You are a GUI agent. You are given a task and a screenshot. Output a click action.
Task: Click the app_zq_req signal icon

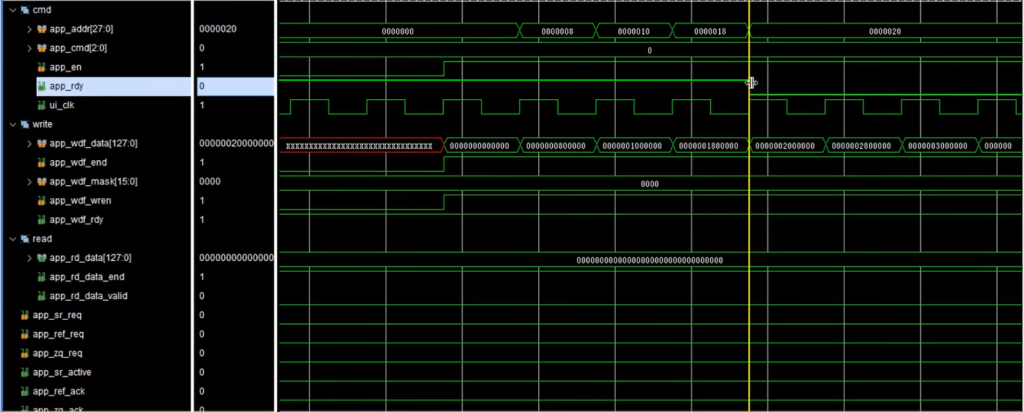click(25, 353)
